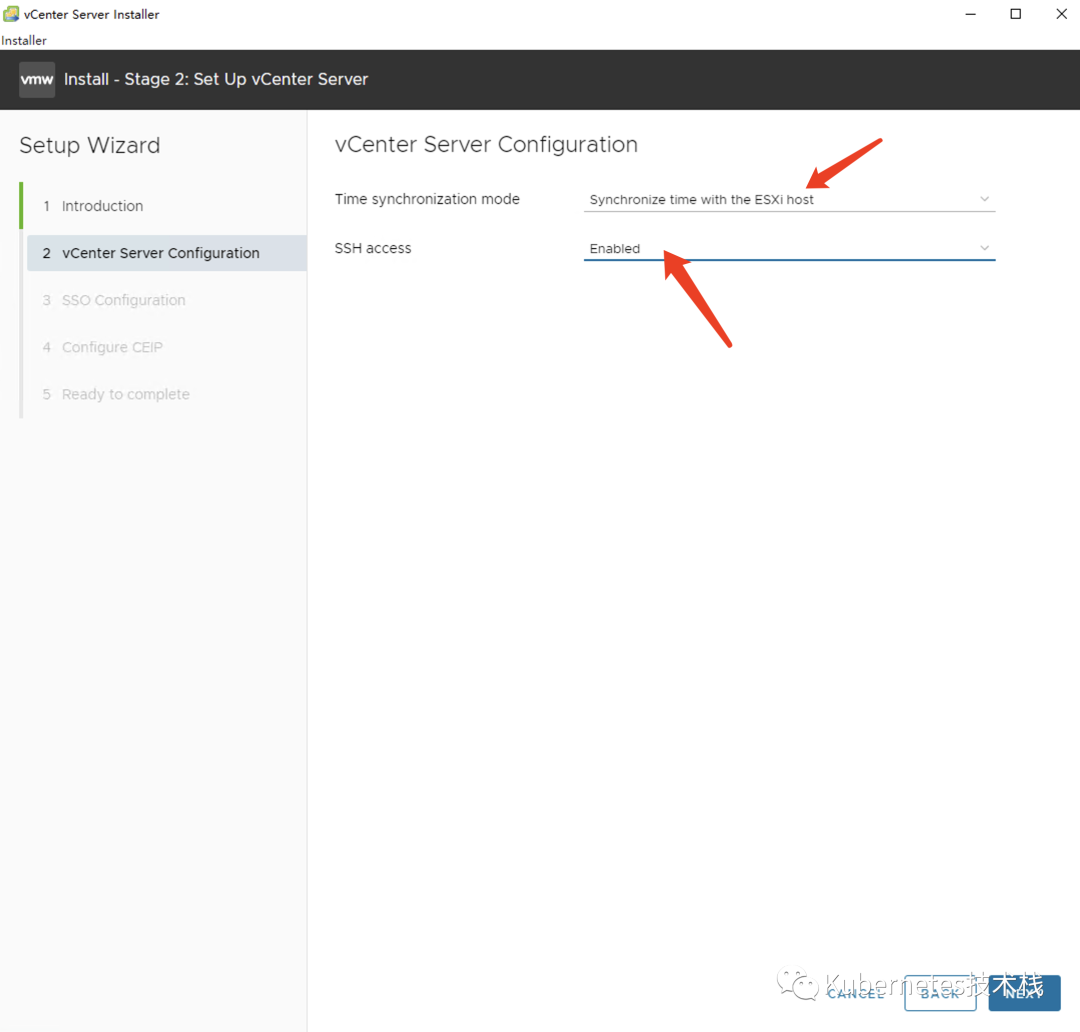Click the Time synchronization mode chevron arrow
Screen dimensions: 1080x1032
(984, 199)
